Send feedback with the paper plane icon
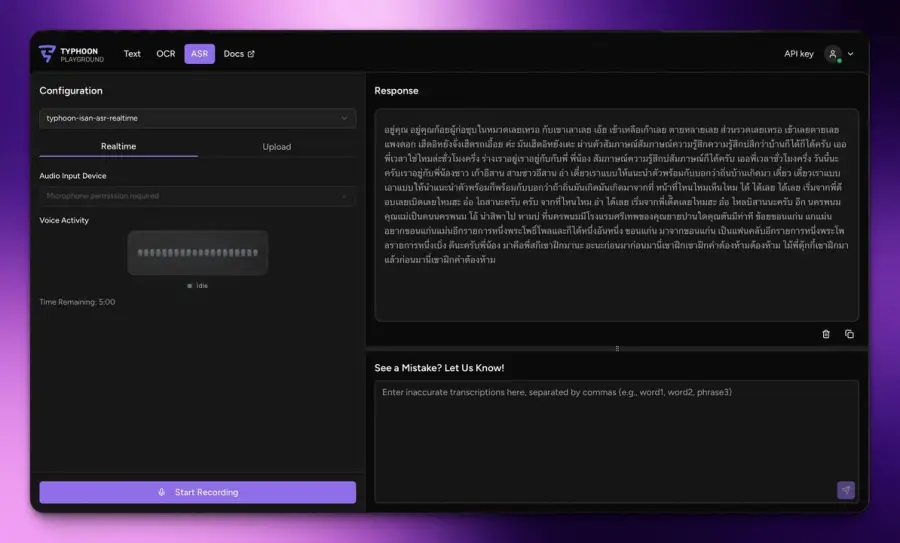 (845, 490)
